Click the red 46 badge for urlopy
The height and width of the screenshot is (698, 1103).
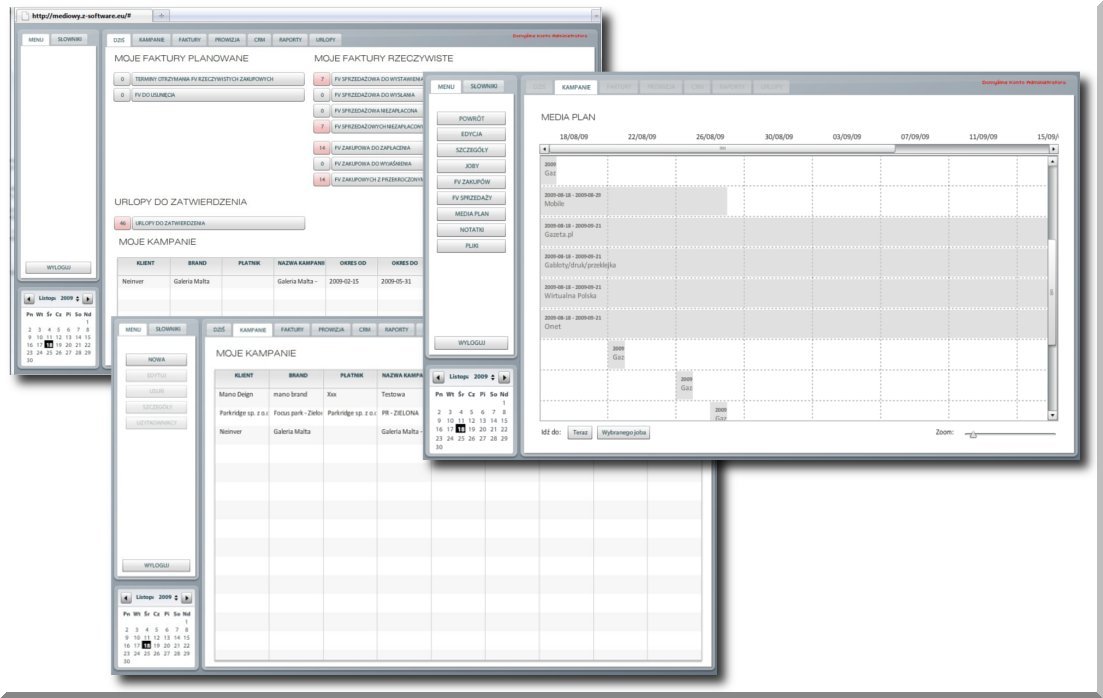coord(122,223)
